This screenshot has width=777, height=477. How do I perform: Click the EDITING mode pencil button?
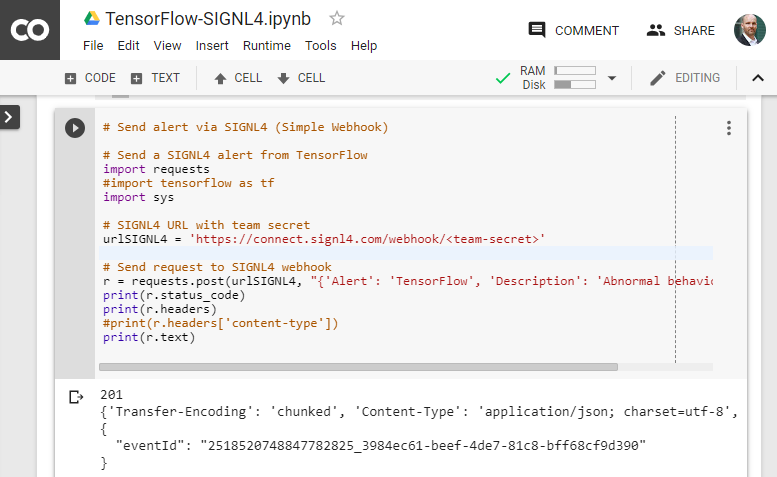coord(685,78)
